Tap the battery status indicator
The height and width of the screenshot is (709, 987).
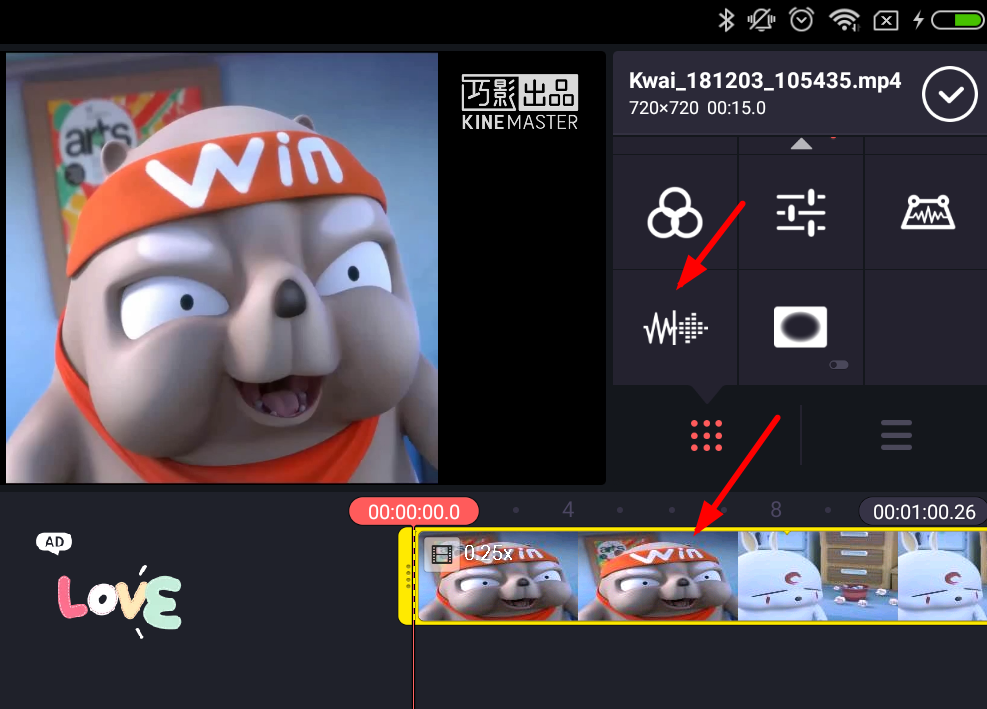coord(958,20)
